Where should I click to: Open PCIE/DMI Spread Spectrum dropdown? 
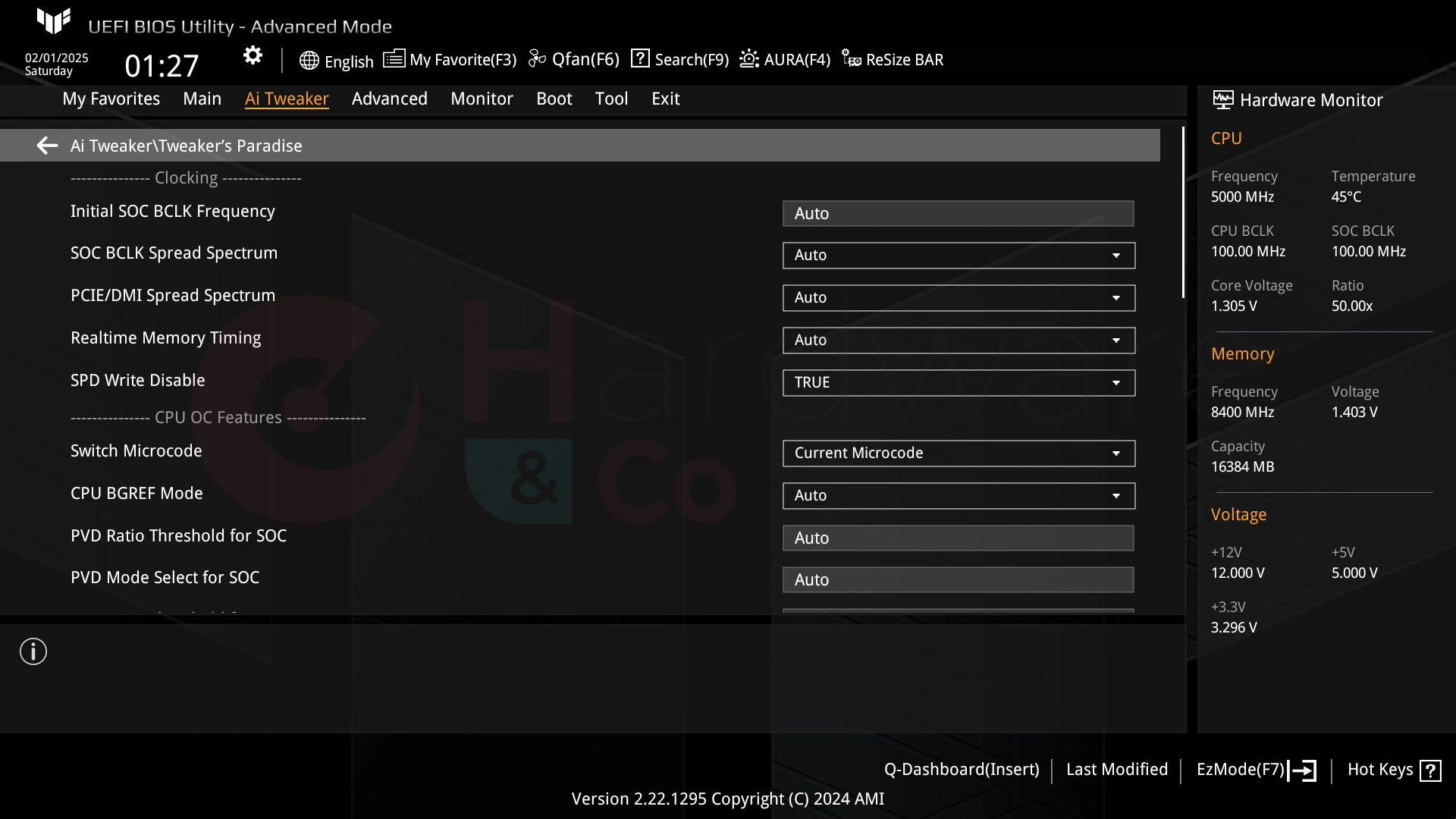point(959,298)
